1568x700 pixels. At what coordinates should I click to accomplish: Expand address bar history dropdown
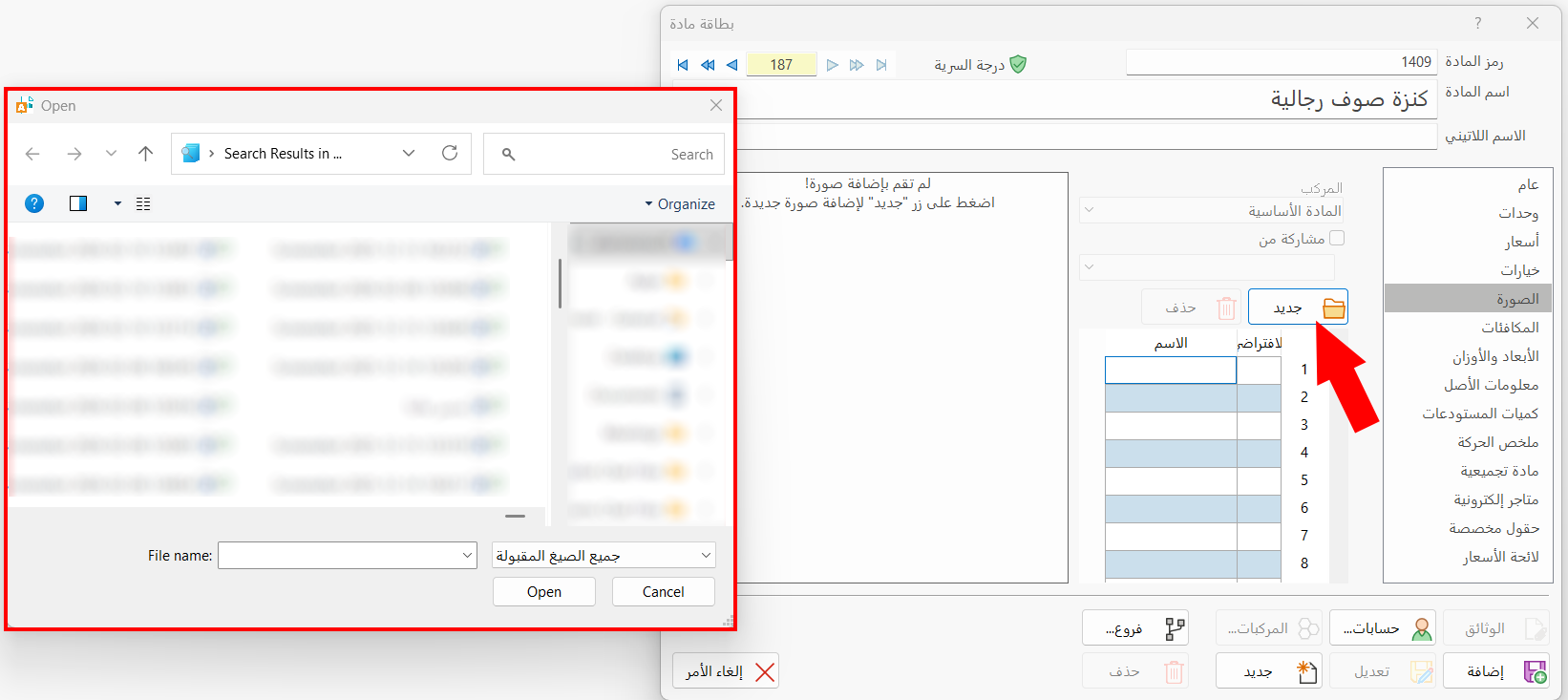tap(409, 153)
